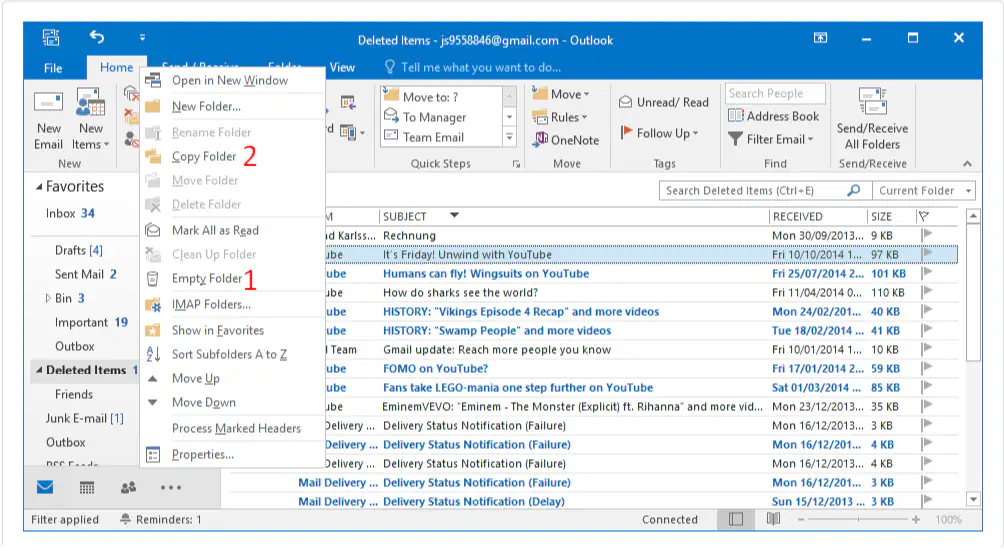Viewport: 1004px width, 551px height.
Task: Switch to Calendar view icon
Action: (x=87, y=488)
